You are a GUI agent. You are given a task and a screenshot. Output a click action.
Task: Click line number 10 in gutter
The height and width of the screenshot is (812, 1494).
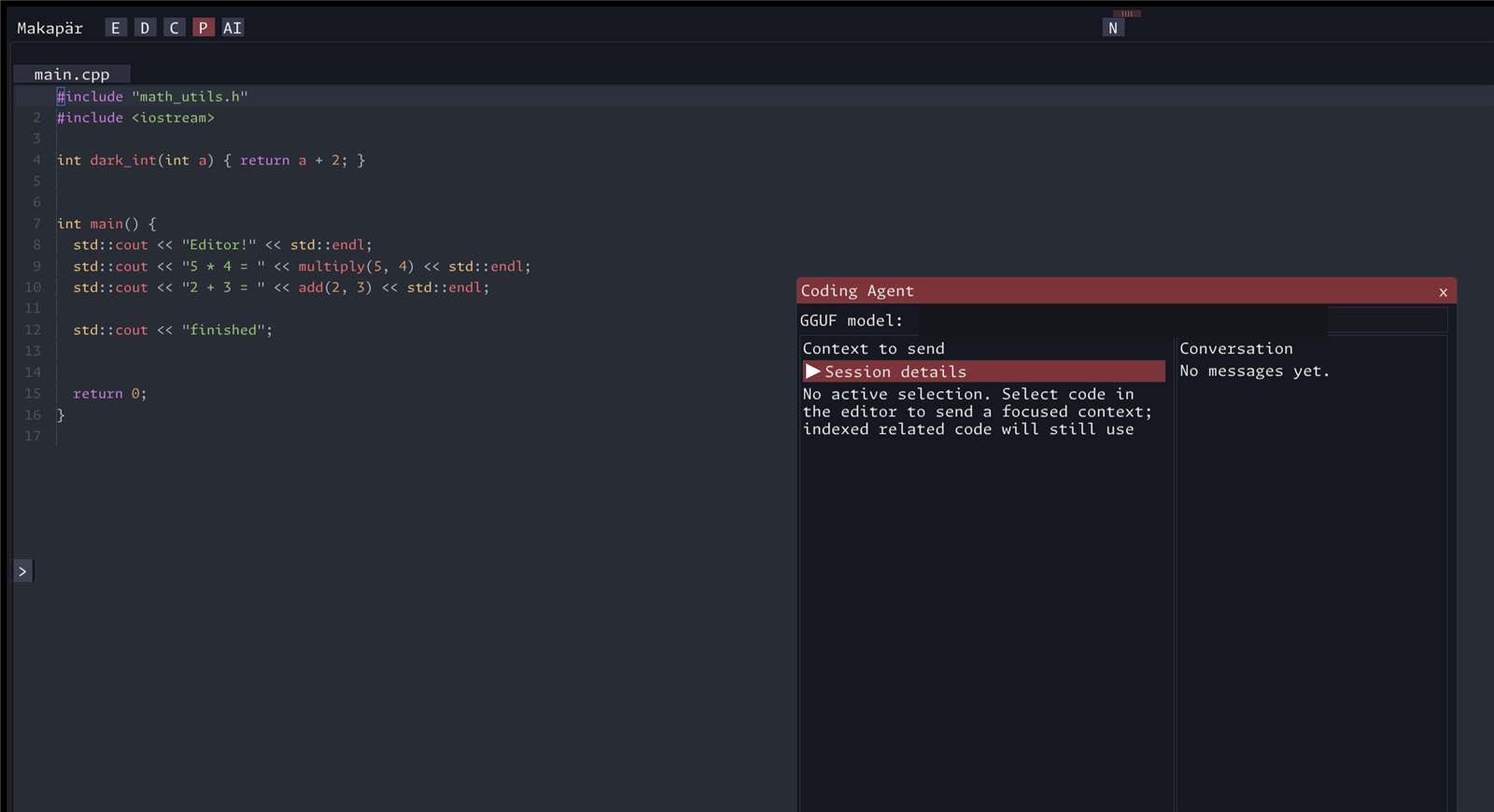33,287
